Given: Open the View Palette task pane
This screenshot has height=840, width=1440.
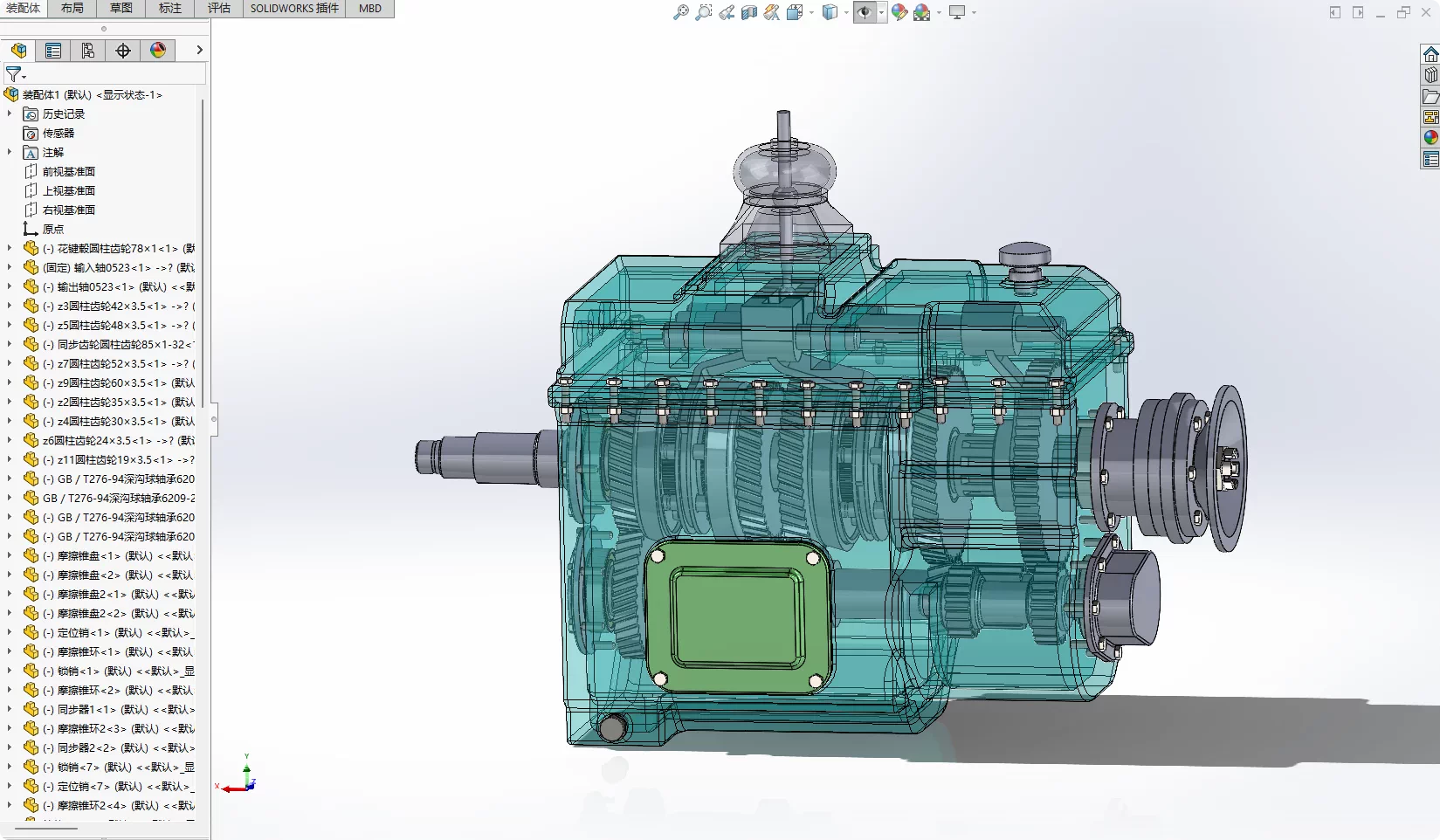Looking at the screenshot, I should tap(1430, 117).
